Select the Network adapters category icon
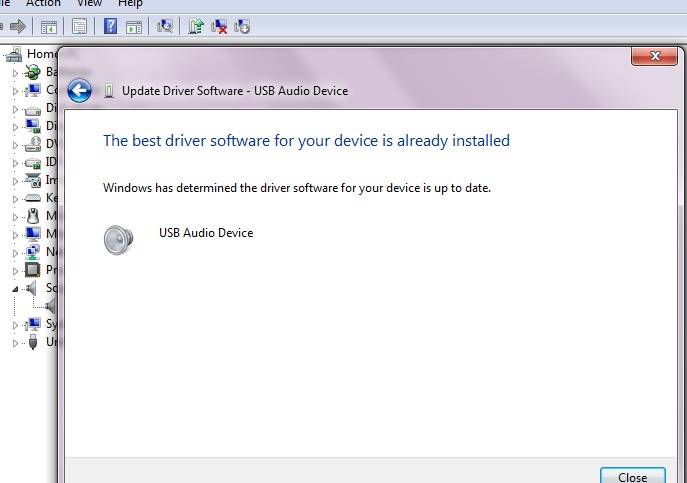This screenshot has width=687, height=483. point(32,252)
